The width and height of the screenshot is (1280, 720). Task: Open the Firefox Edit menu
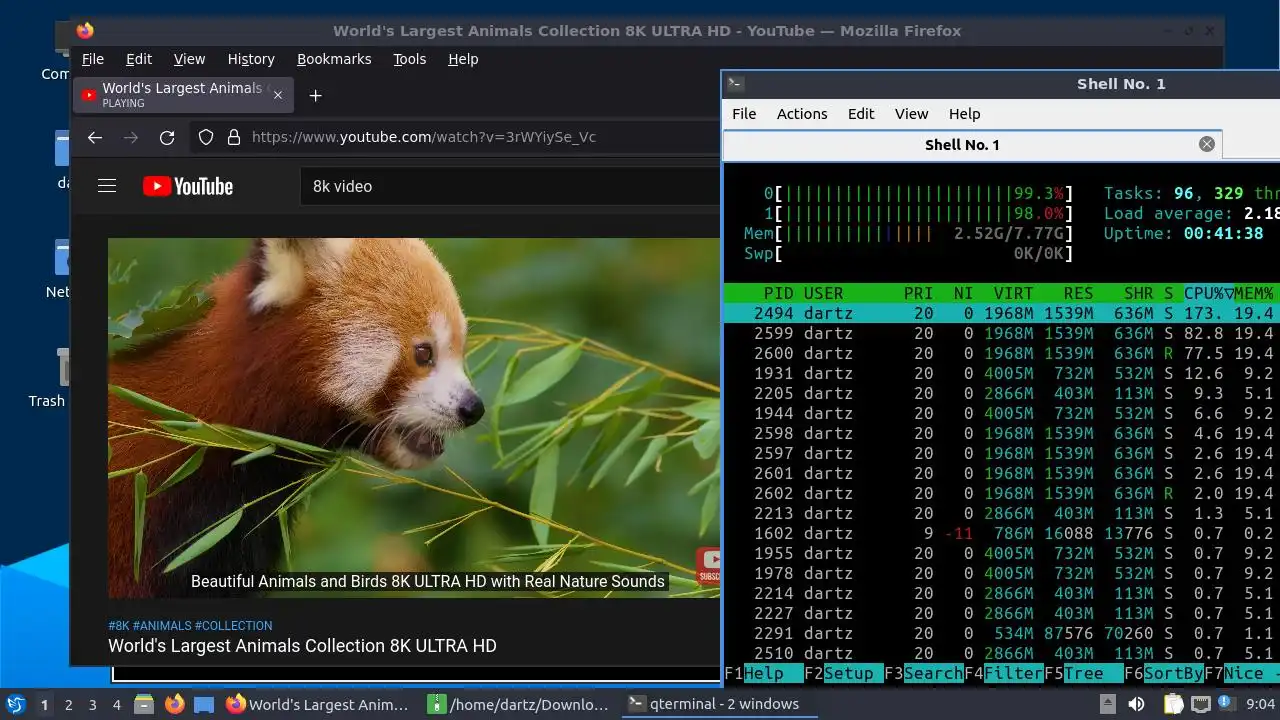click(139, 59)
